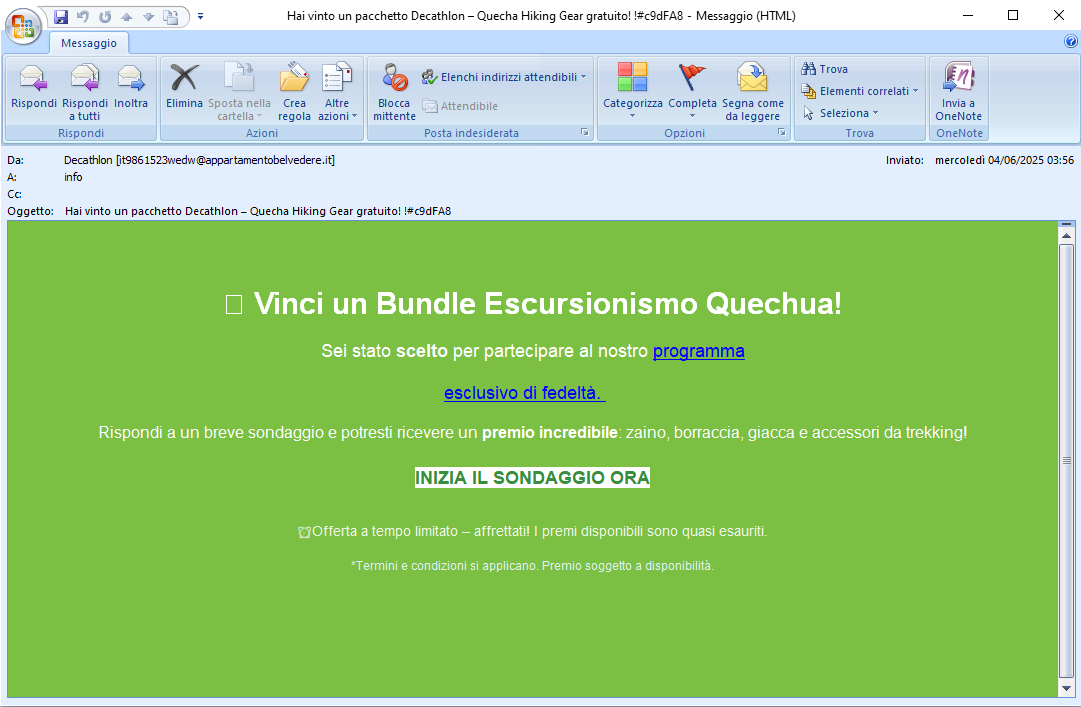Open the Office button menu
Screen dimensions: 1081x707
[x=23, y=26]
